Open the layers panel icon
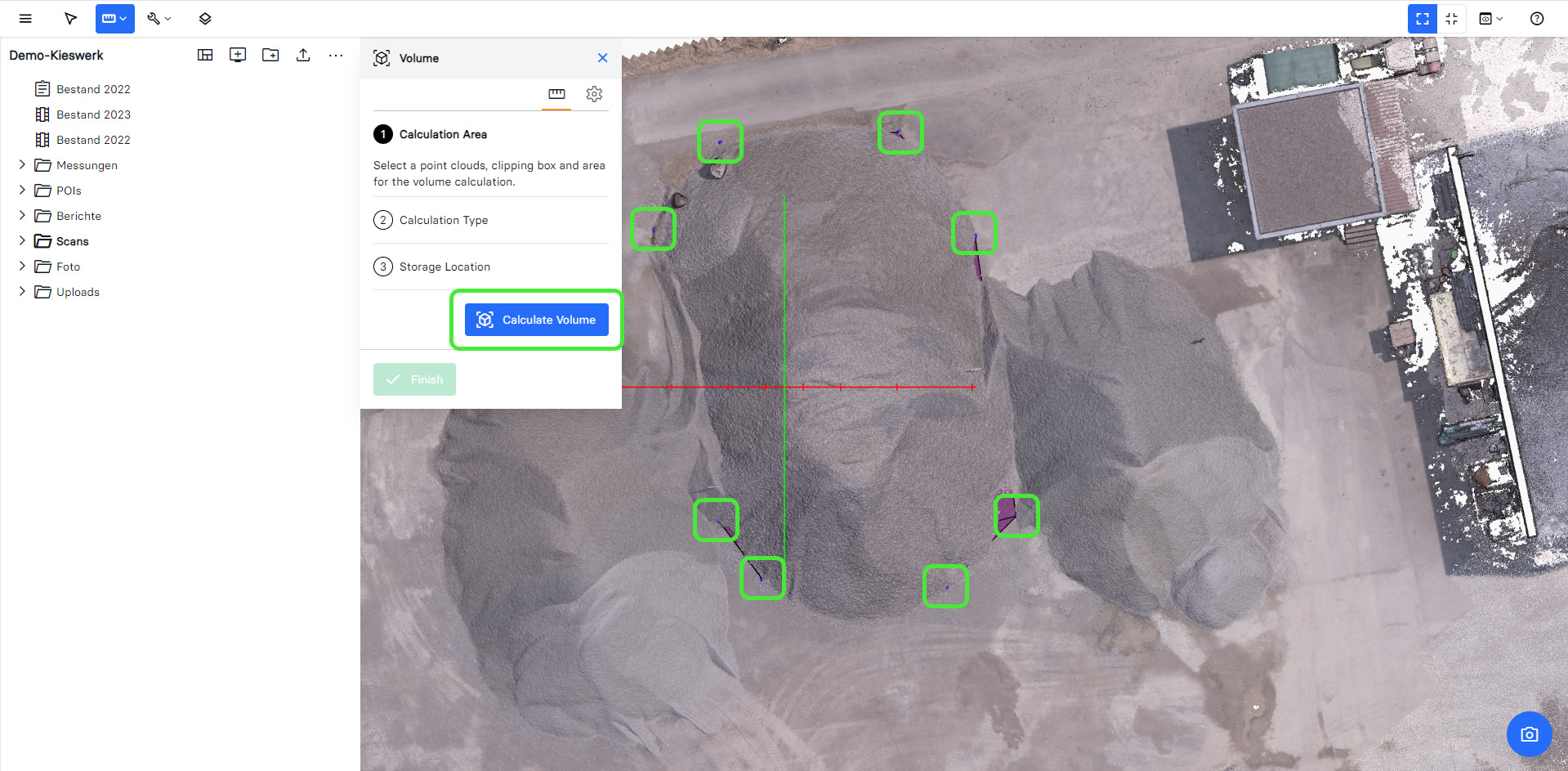Image resolution: width=1568 pixels, height=771 pixels. tap(205, 19)
